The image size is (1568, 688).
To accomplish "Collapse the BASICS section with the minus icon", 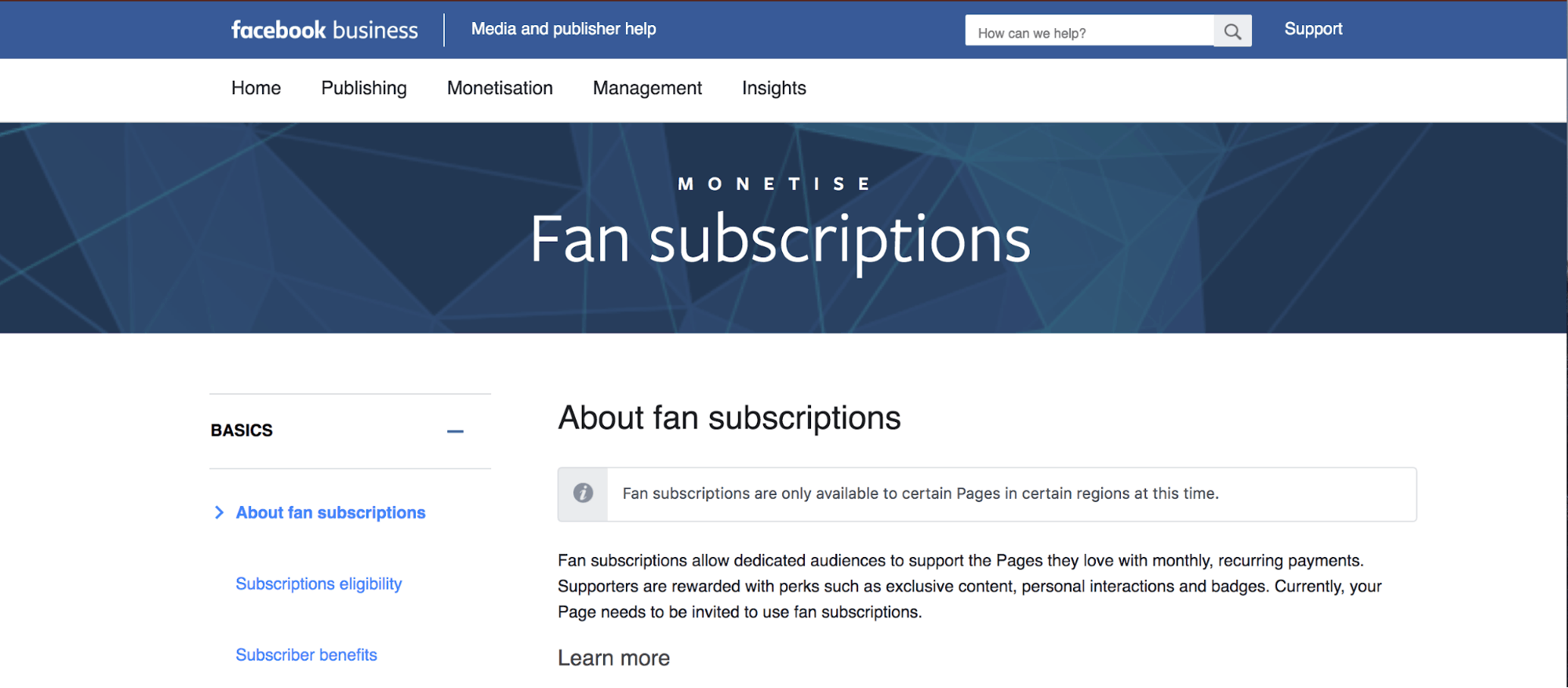I will click(455, 431).
